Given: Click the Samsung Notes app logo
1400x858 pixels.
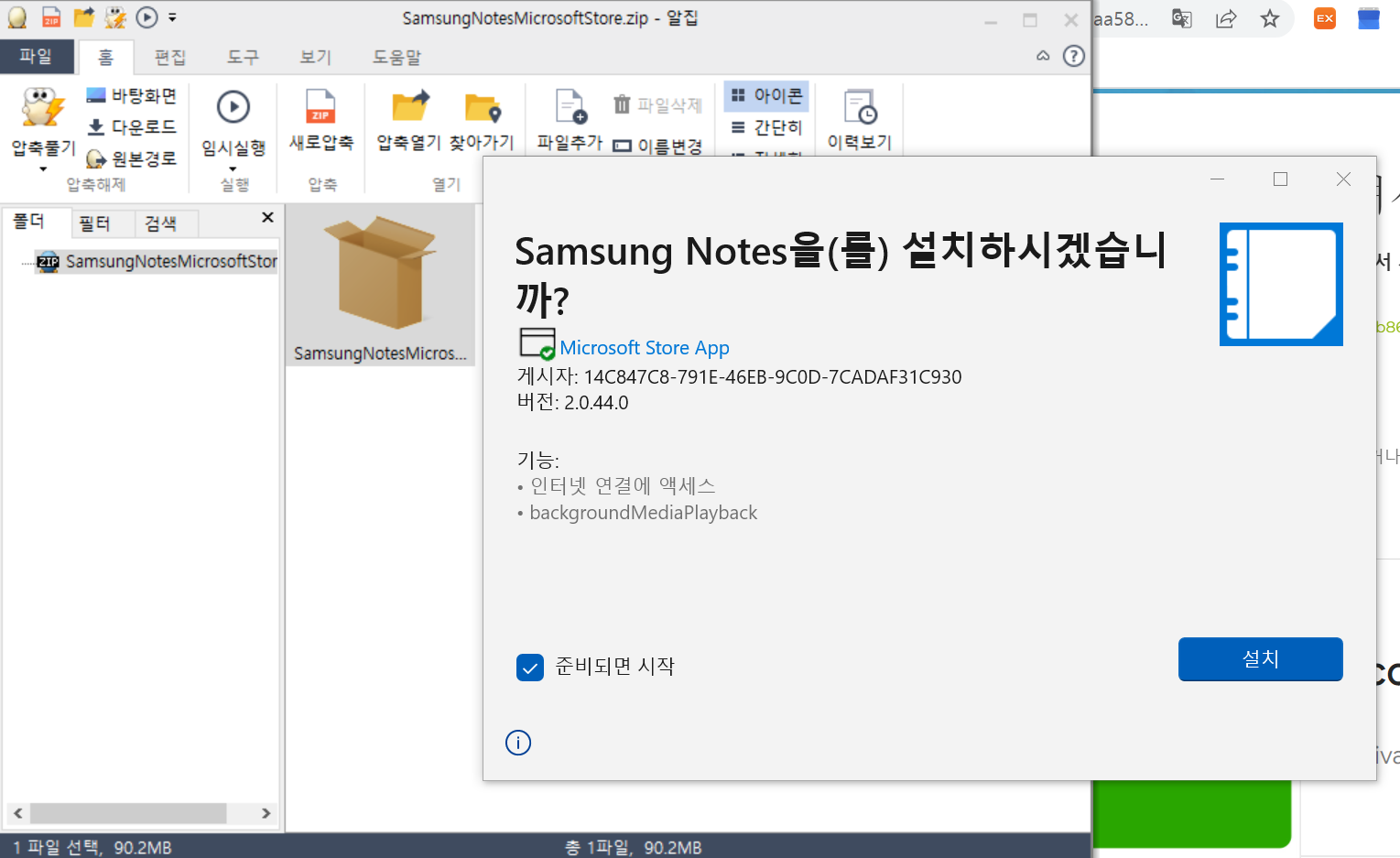Looking at the screenshot, I should (1281, 284).
